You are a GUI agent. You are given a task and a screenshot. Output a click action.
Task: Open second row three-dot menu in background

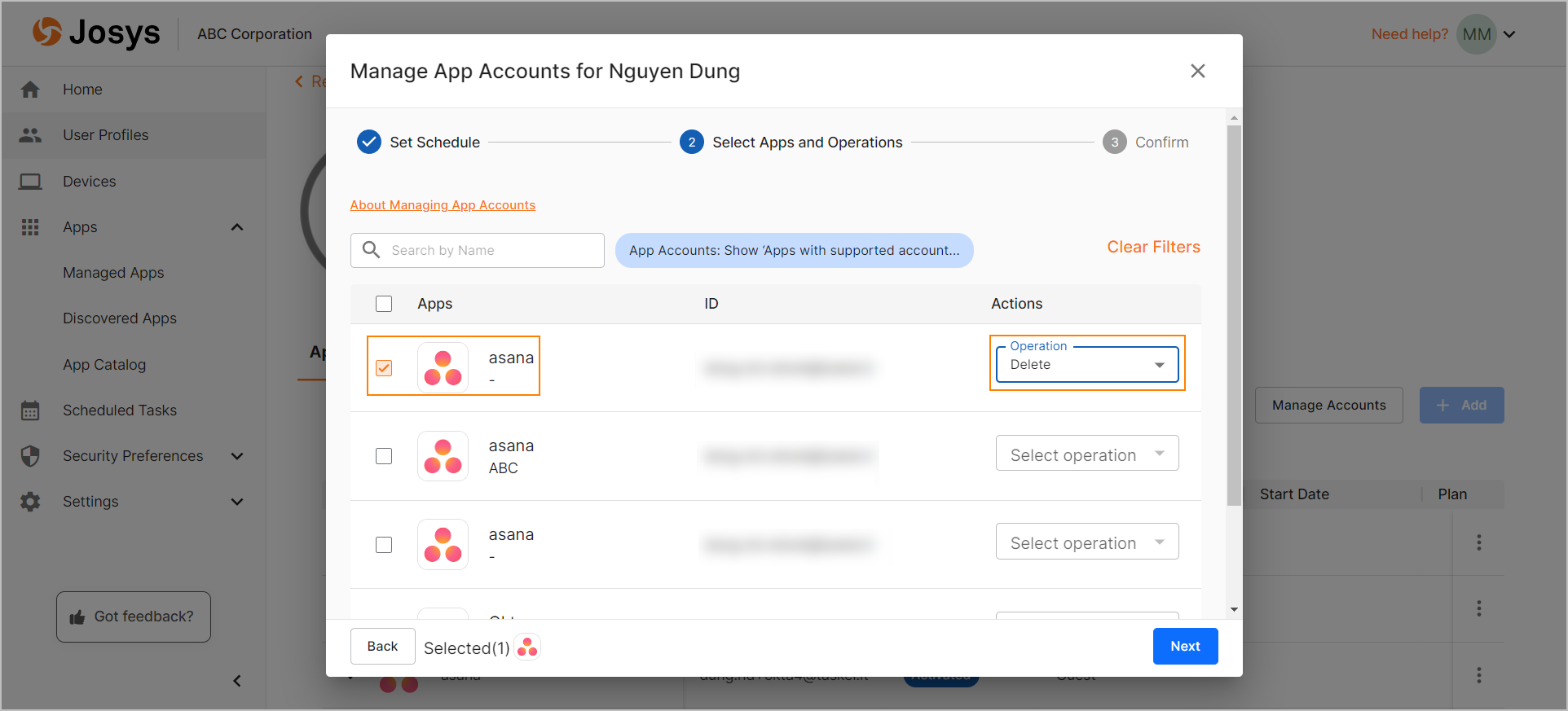pyautogui.click(x=1479, y=608)
